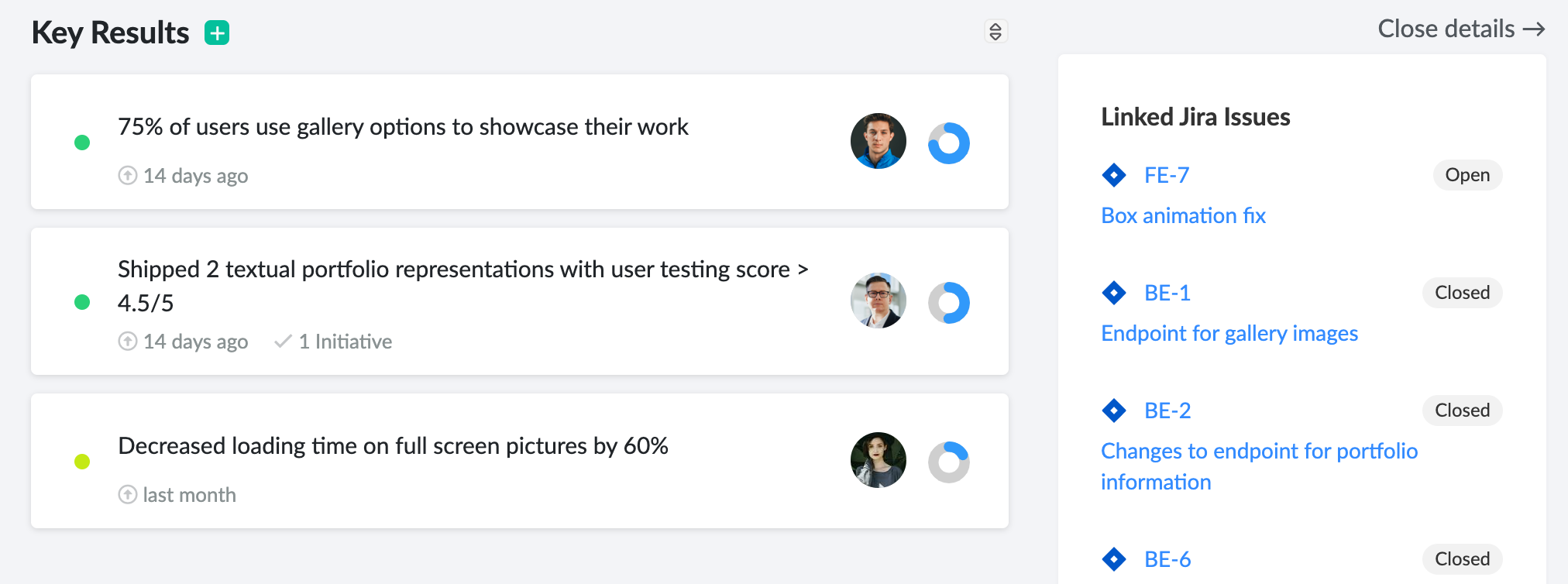Add a new Key Result with green plus
Screen dimensions: 1568x584
pyautogui.click(x=217, y=33)
